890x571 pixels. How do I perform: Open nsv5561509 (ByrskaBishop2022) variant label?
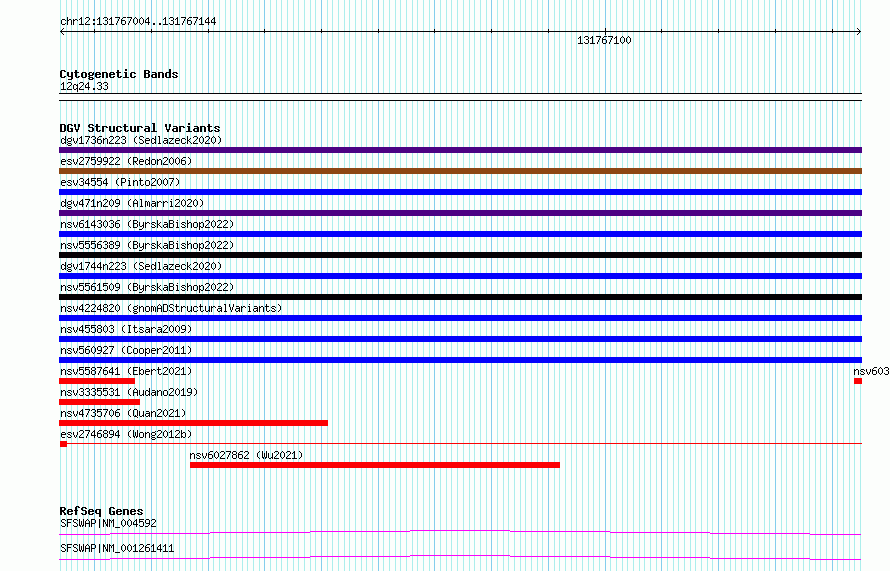click(147, 287)
